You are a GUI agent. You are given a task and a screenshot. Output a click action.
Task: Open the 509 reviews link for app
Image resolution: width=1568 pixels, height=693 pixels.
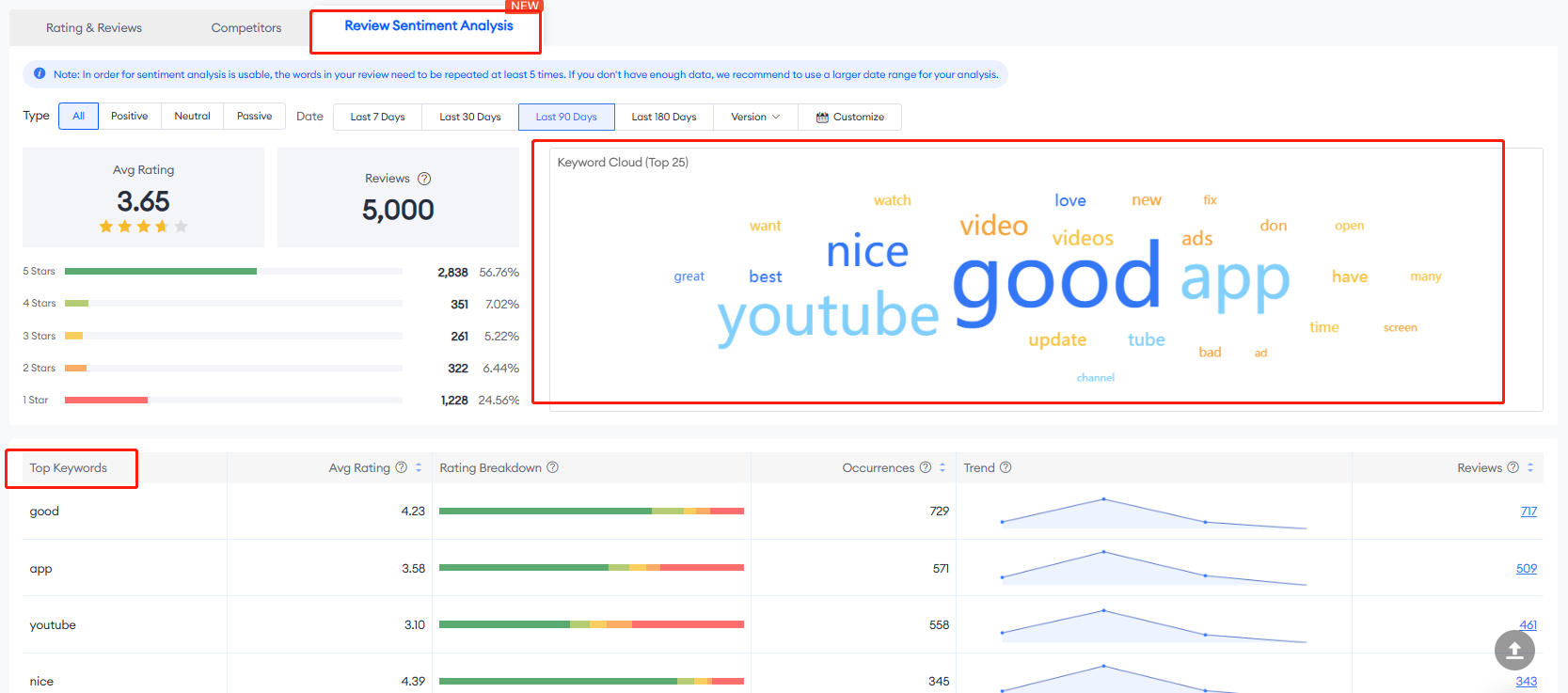1527,569
